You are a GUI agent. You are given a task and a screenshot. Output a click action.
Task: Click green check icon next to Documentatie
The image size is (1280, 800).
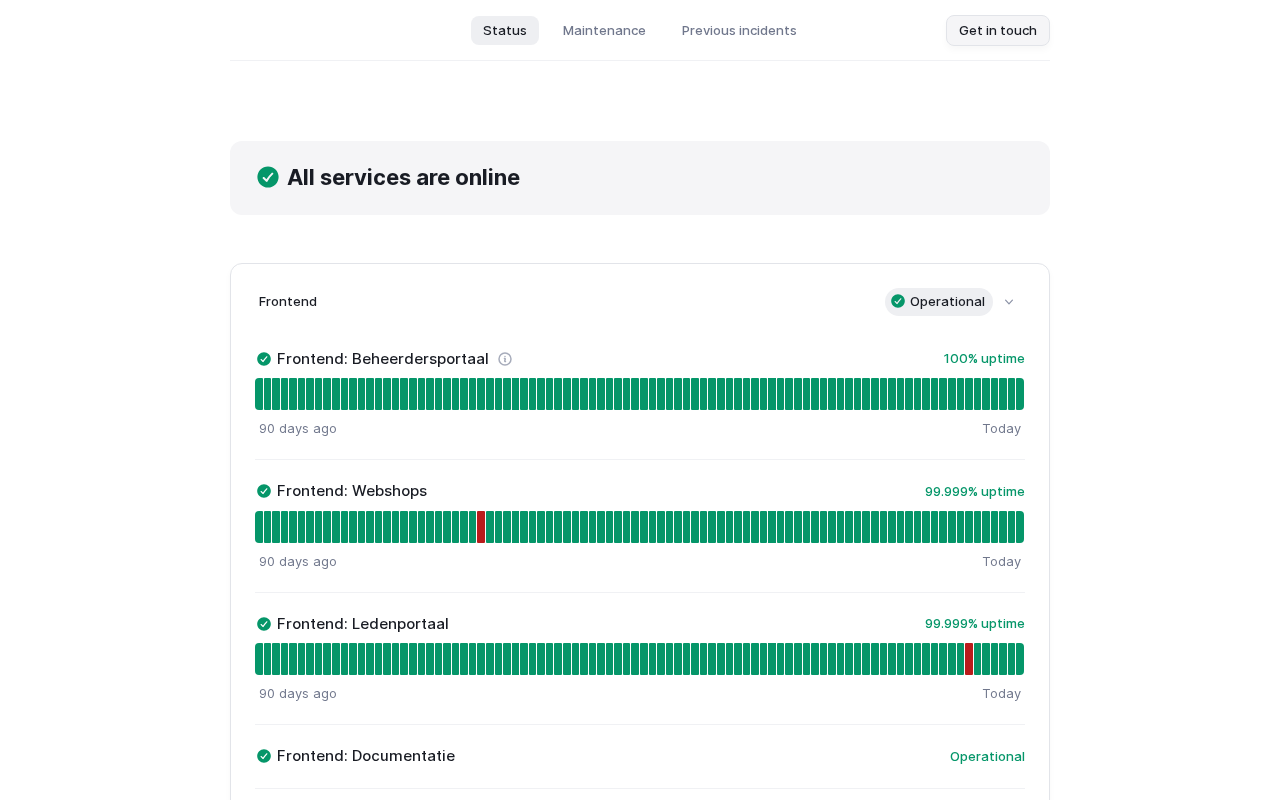pyautogui.click(x=264, y=756)
